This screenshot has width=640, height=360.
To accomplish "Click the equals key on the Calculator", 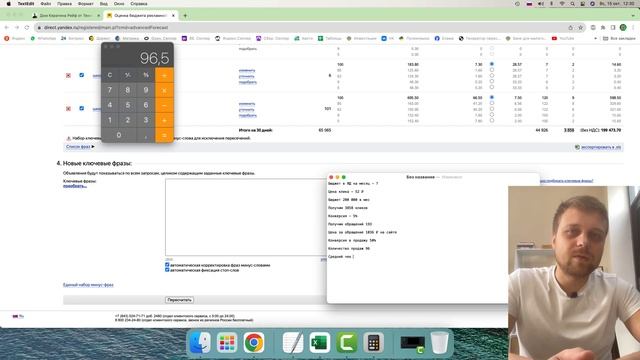I will coord(164,135).
